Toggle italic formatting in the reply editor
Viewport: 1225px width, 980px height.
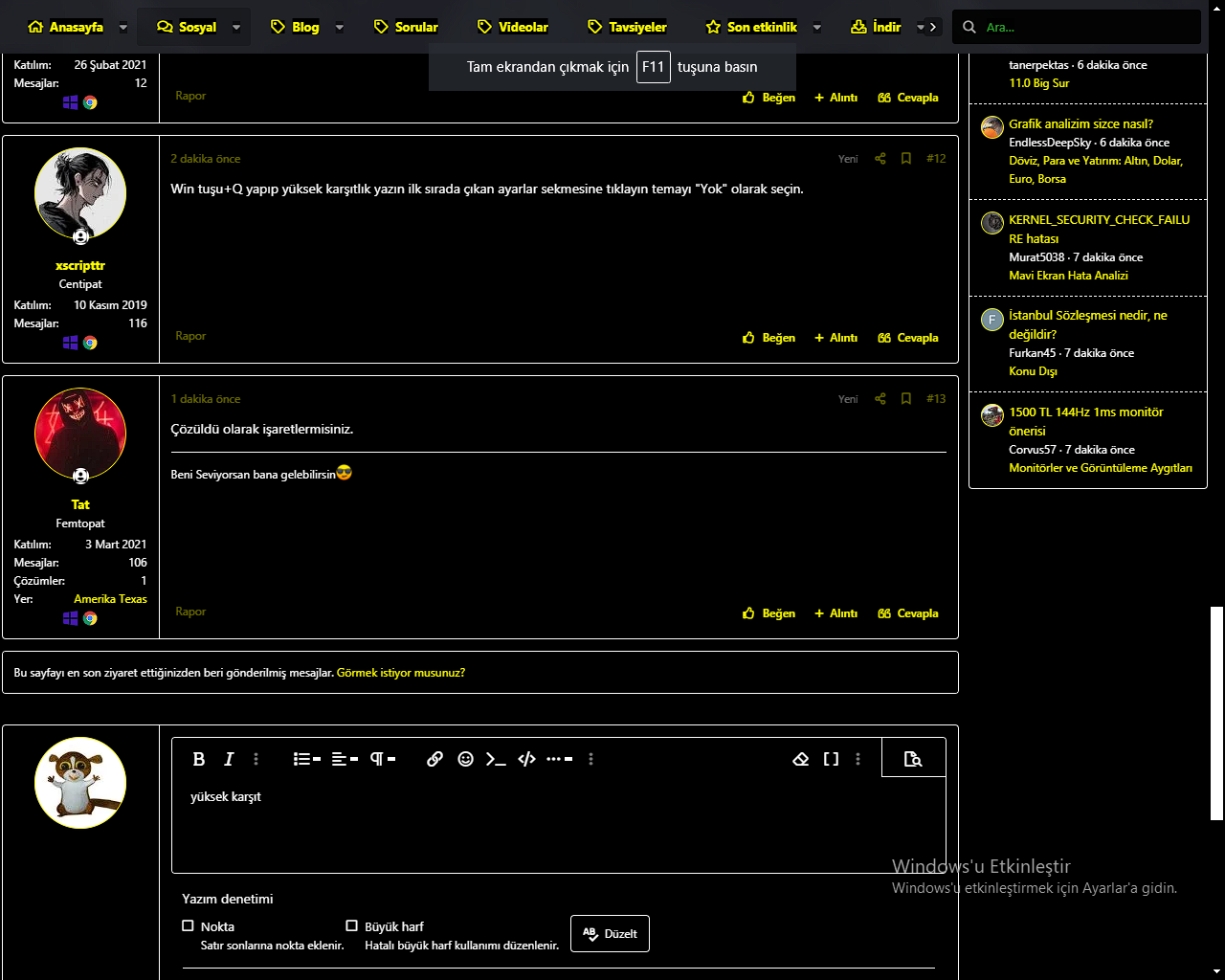229,759
